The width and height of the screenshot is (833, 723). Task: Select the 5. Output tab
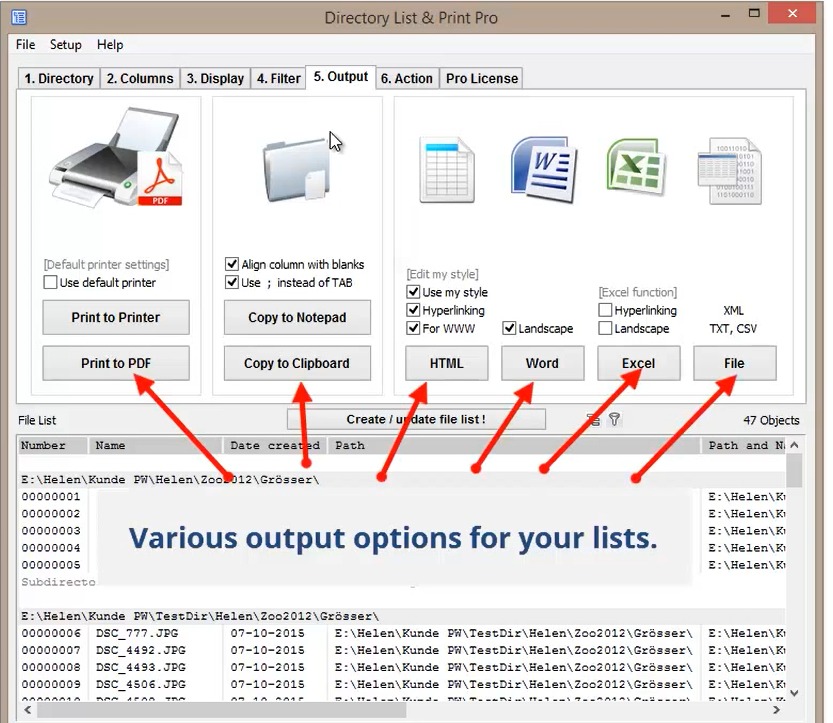(341, 77)
